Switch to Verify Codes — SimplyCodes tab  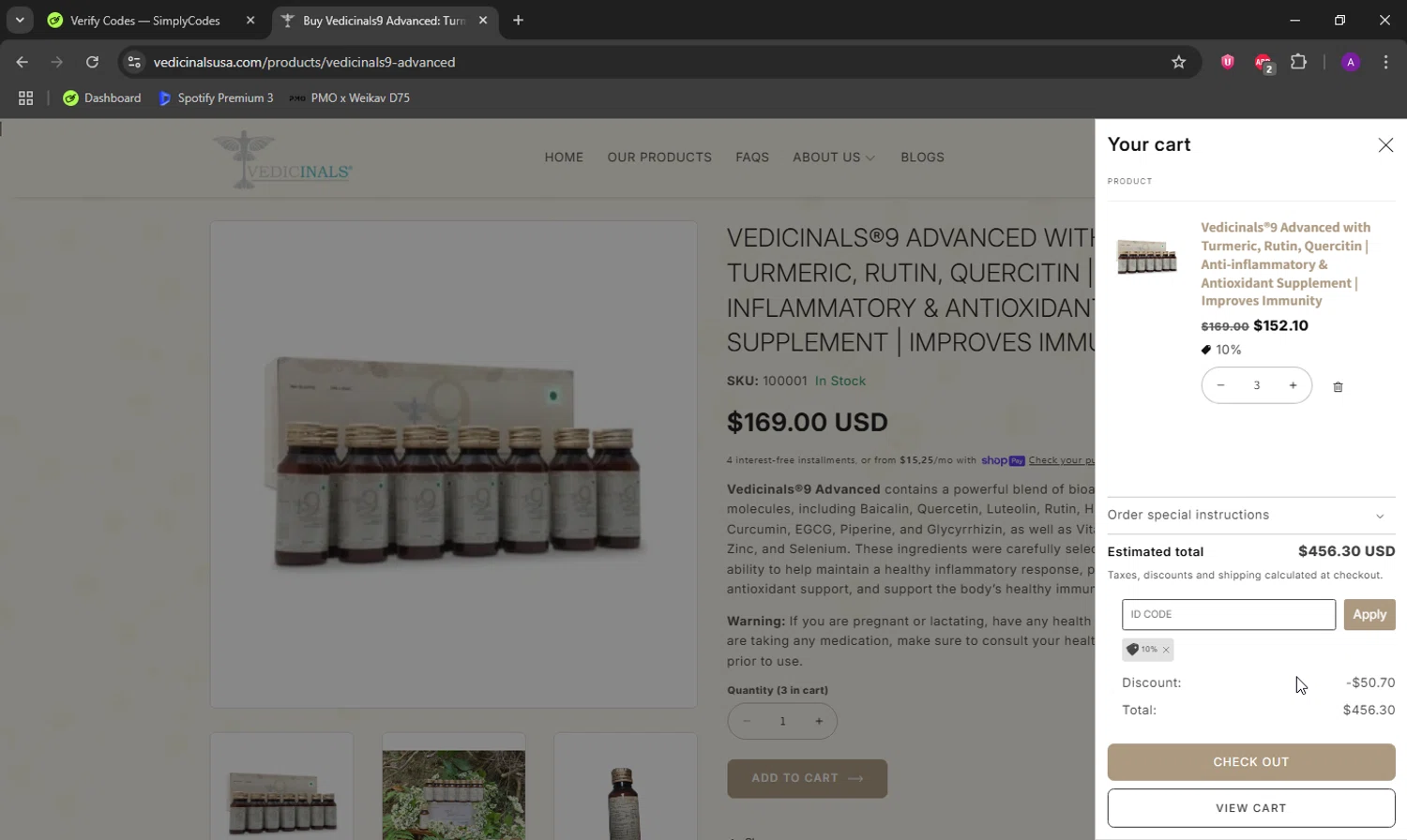(145, 21)
